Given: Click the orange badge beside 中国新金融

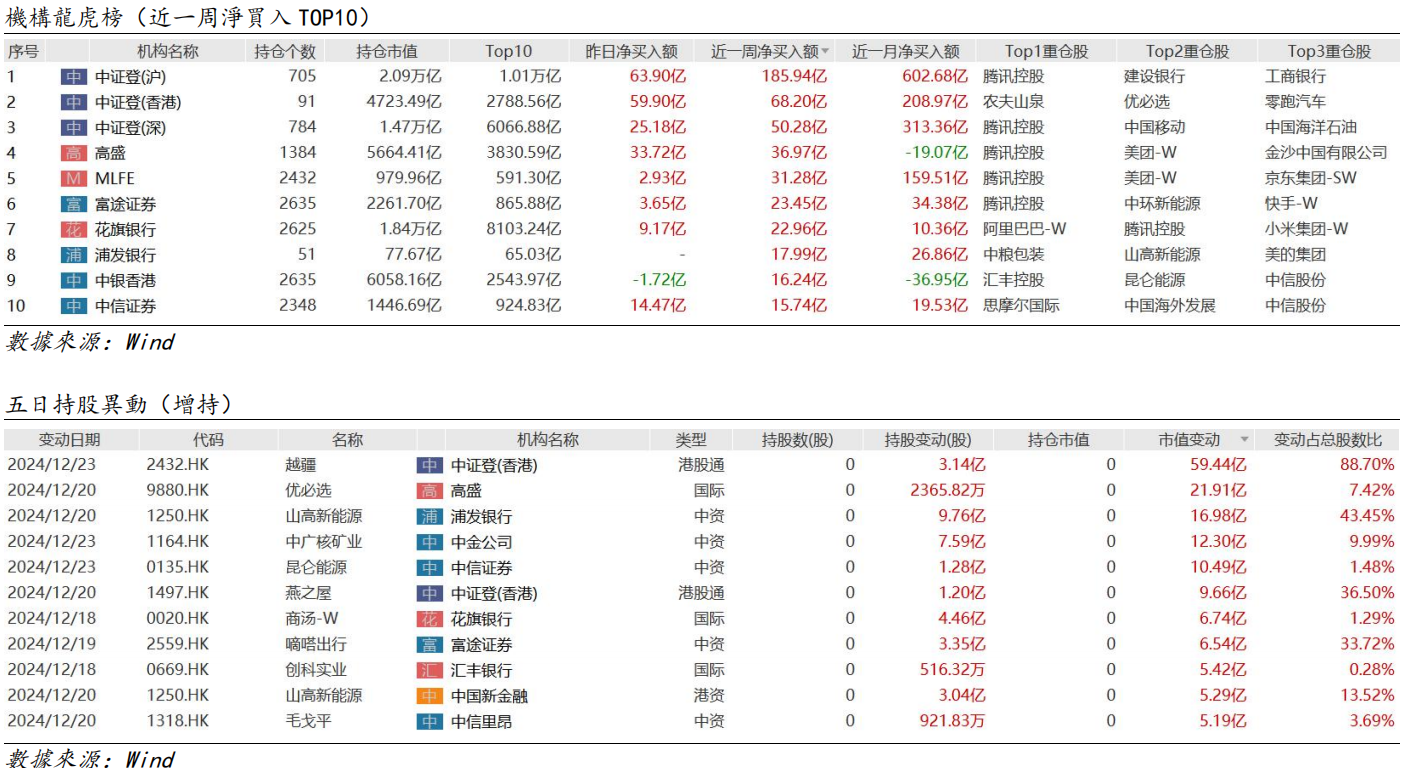Looking at the screenshot, I should click(x=429, y=696).
